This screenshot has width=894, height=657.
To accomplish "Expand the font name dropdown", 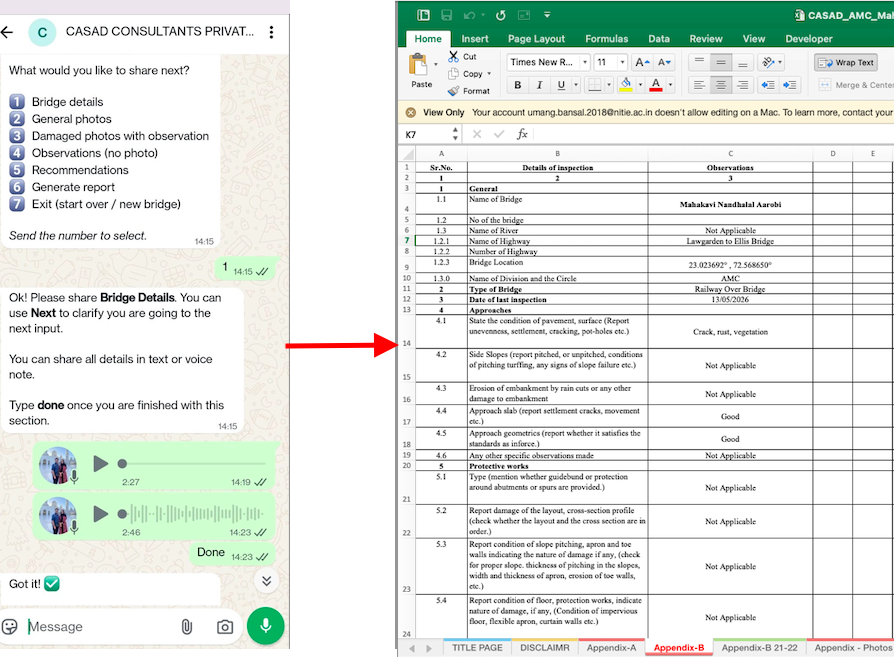I will [584, 62].
